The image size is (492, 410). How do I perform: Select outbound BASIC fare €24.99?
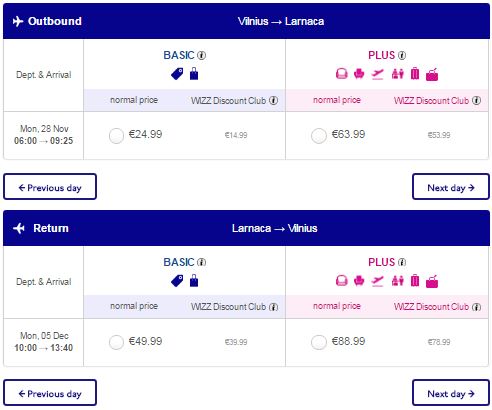point(116,136)
